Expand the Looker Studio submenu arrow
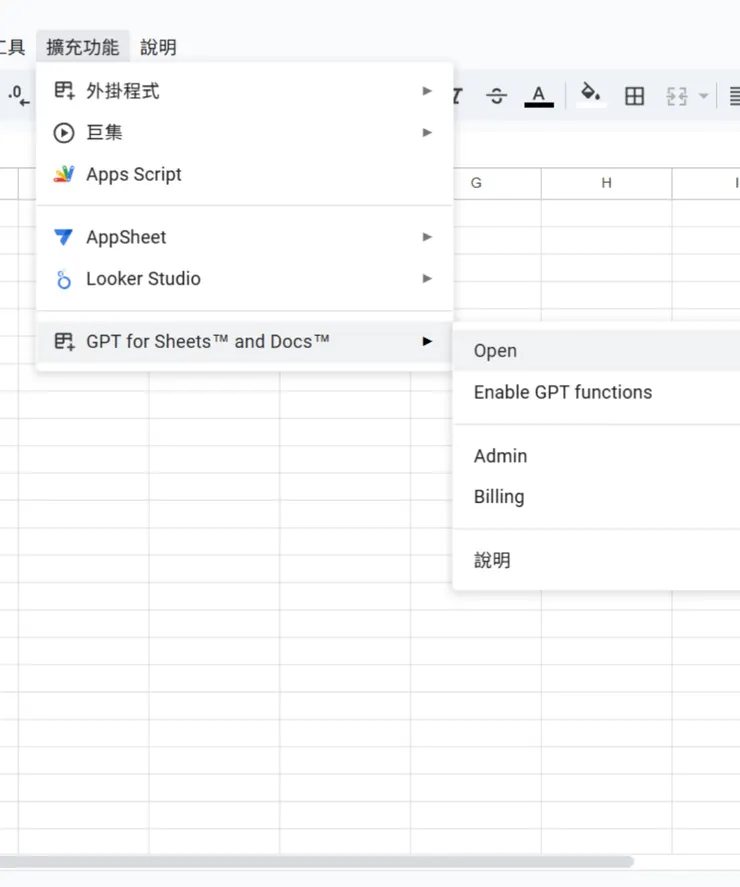 click(427, 278)
